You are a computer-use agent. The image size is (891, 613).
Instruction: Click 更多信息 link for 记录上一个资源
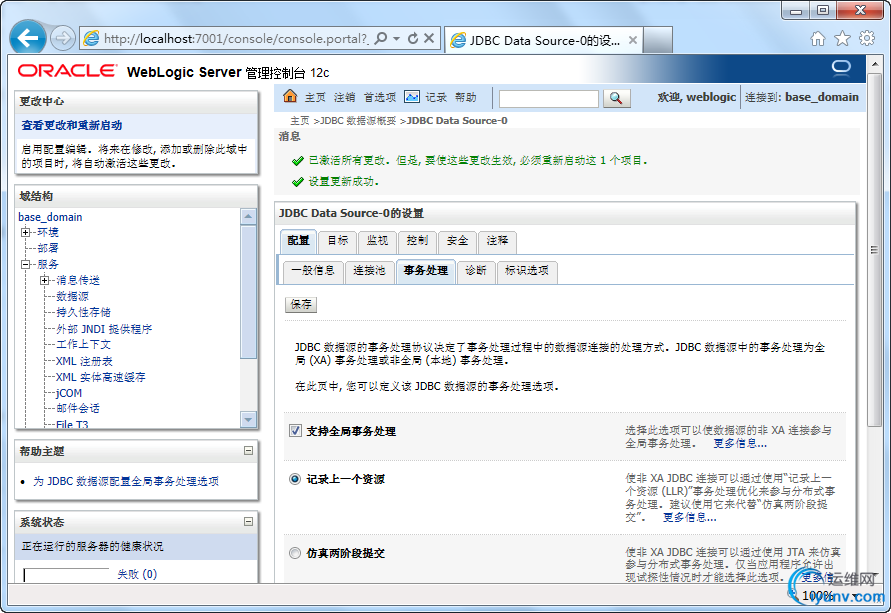click(x=689, y=517)
